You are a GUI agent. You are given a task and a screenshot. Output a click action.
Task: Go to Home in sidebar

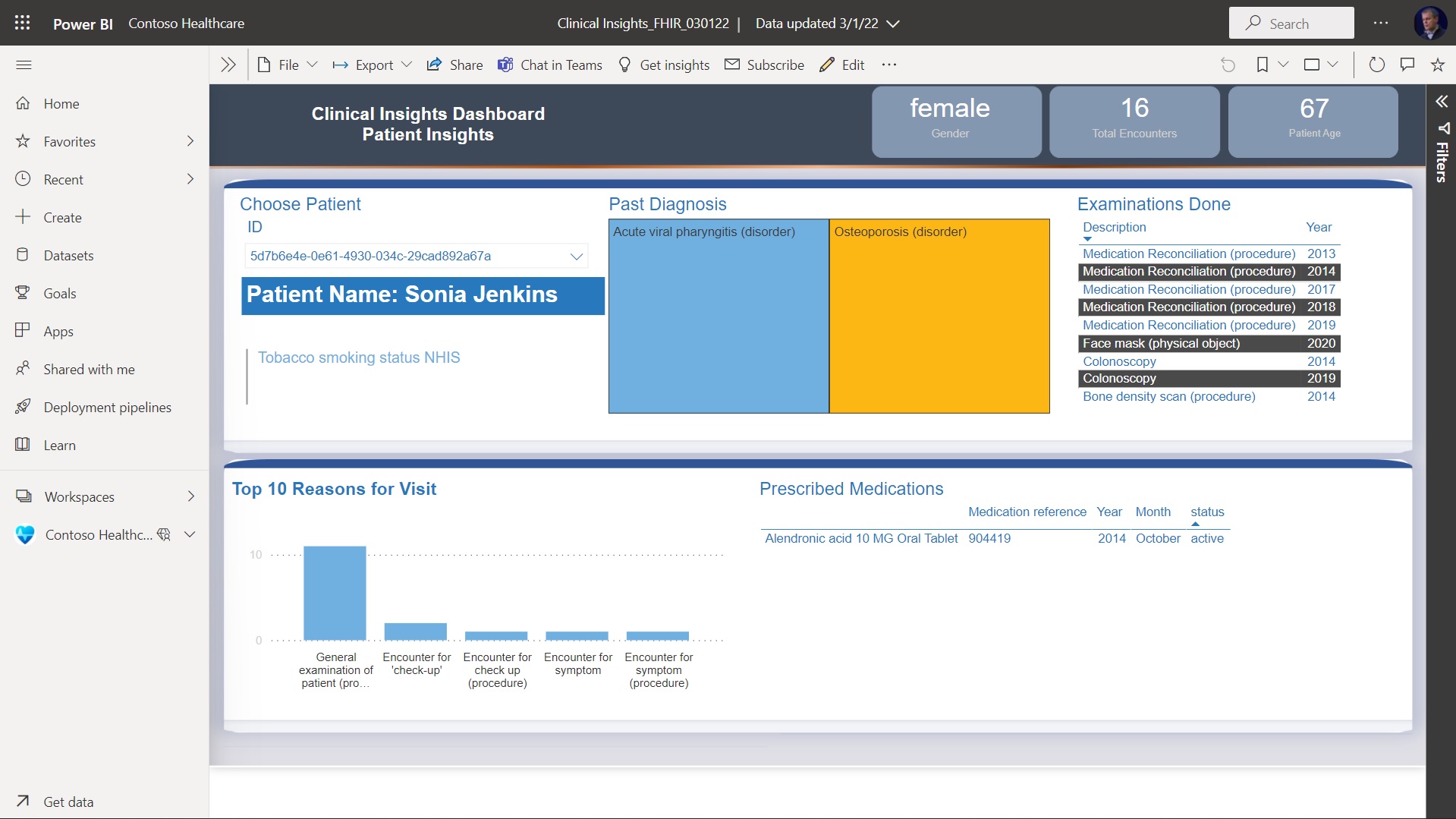coord(61,103)
